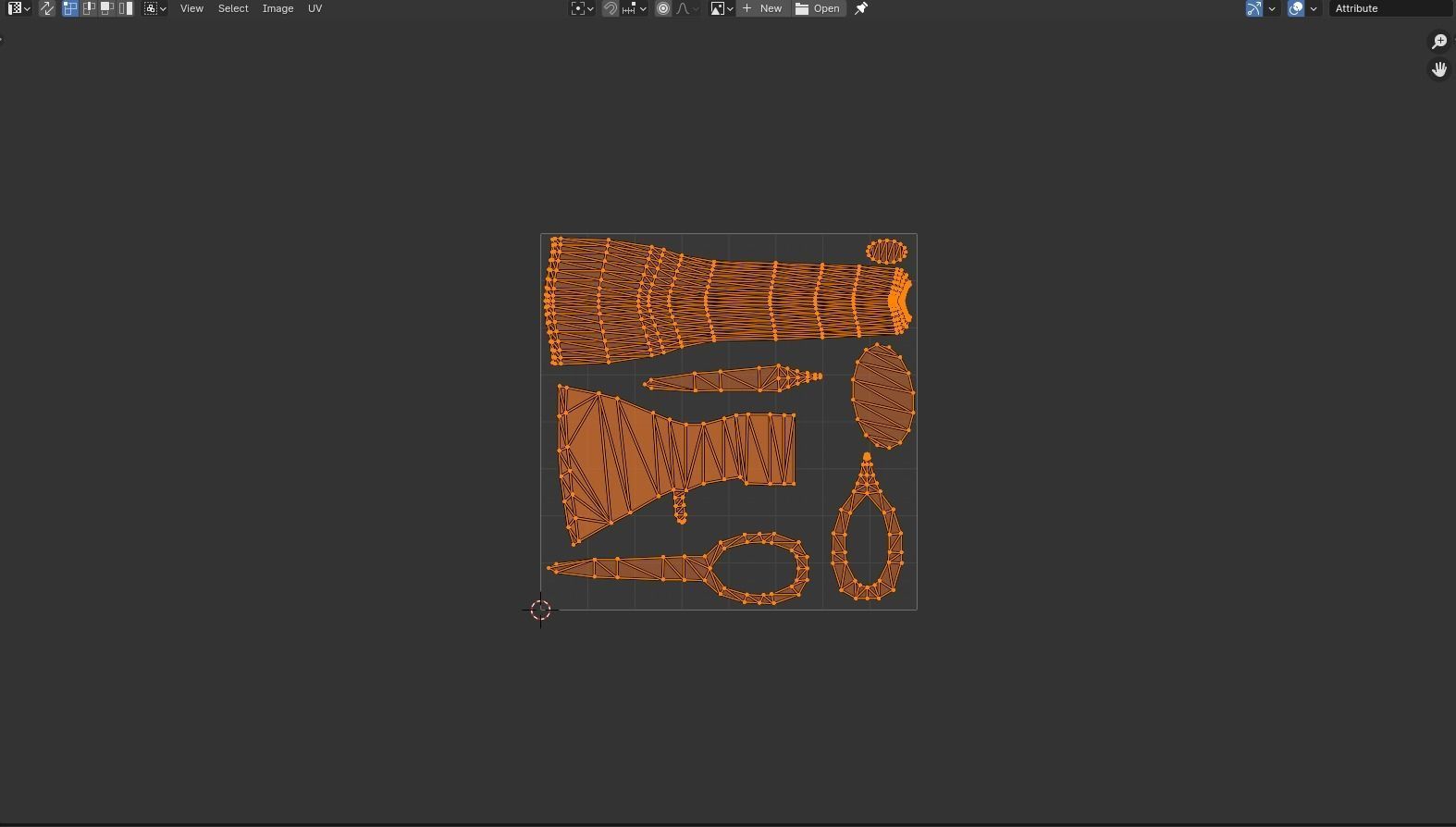Open the proportional falloff curve dropdown

point(687,8)
